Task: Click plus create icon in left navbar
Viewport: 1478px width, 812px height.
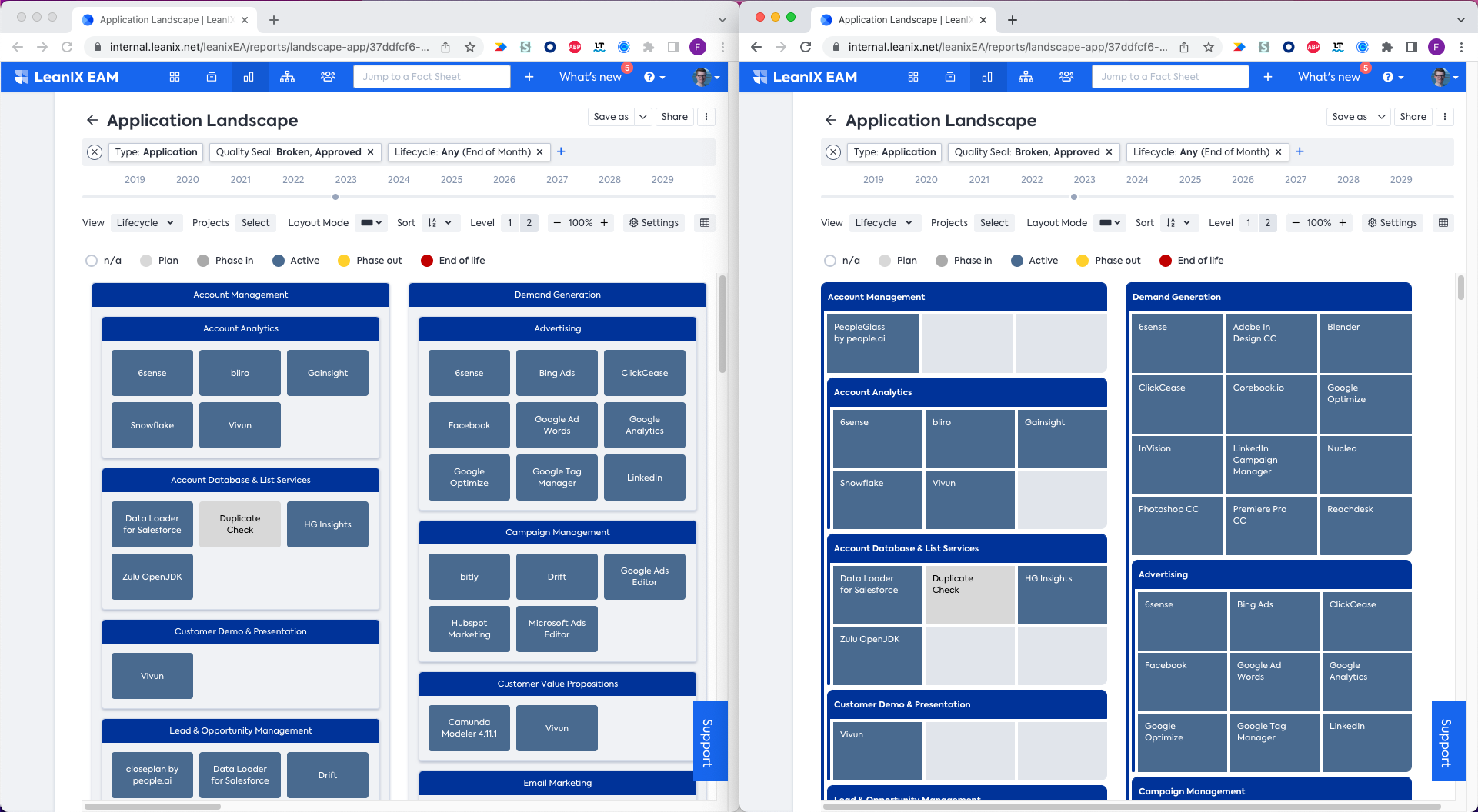Action: [x=529, y=77]
